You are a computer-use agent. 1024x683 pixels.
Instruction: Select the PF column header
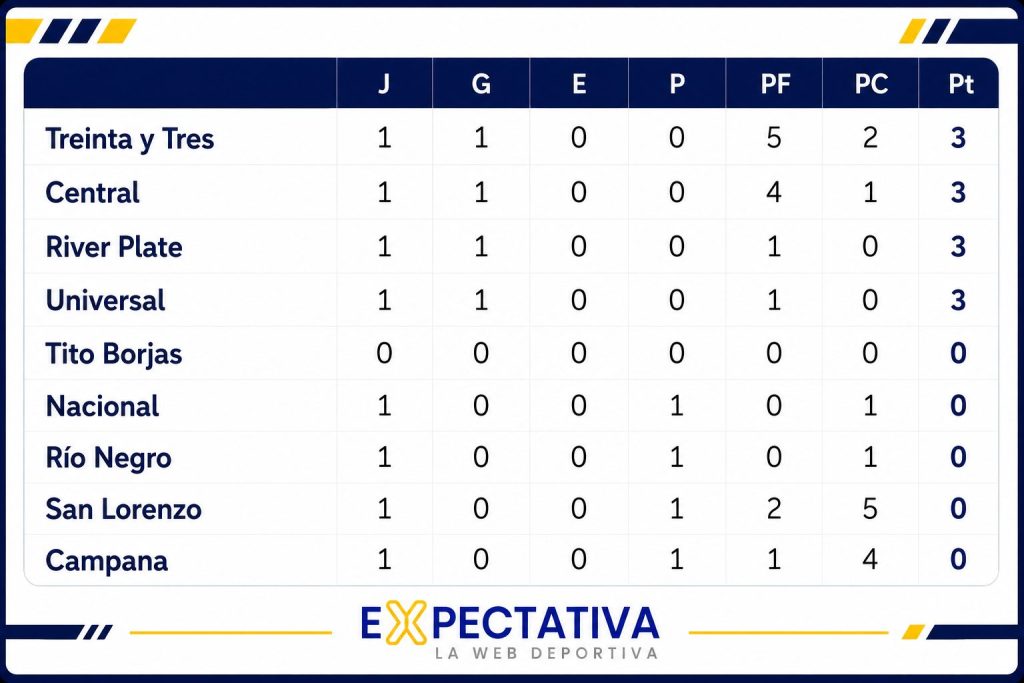[775, 84]
